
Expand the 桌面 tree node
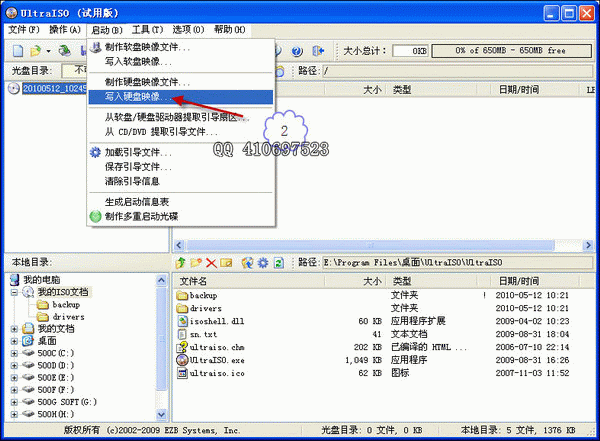(x=14, y=341)
